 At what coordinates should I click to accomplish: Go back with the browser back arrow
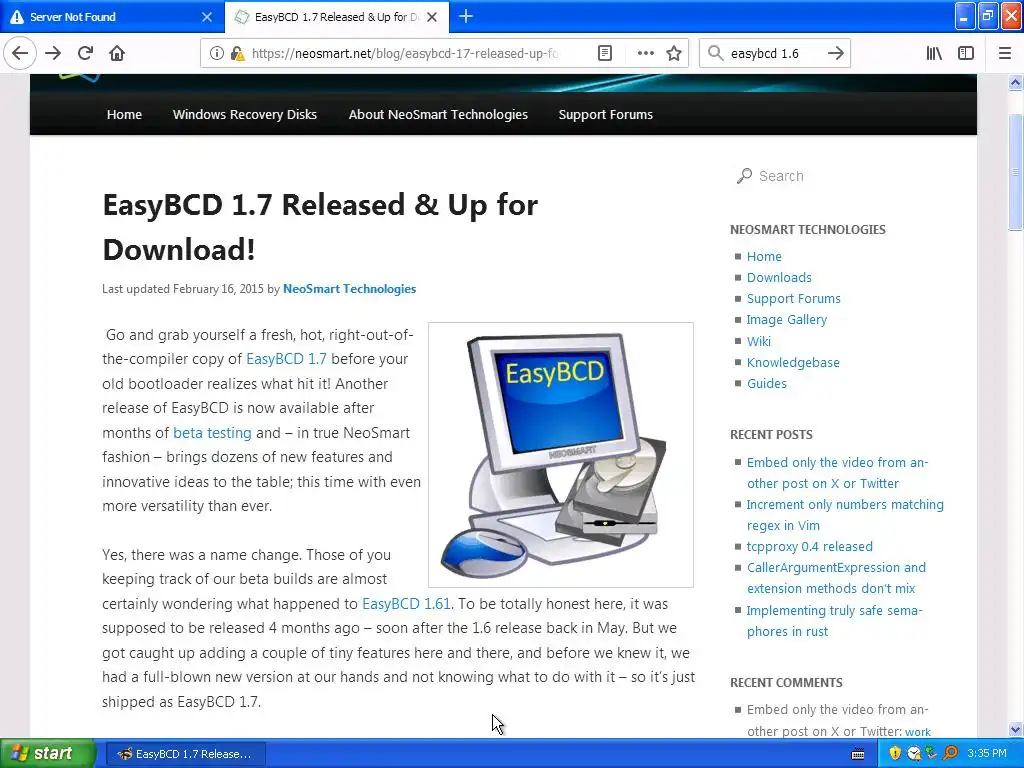20,53
